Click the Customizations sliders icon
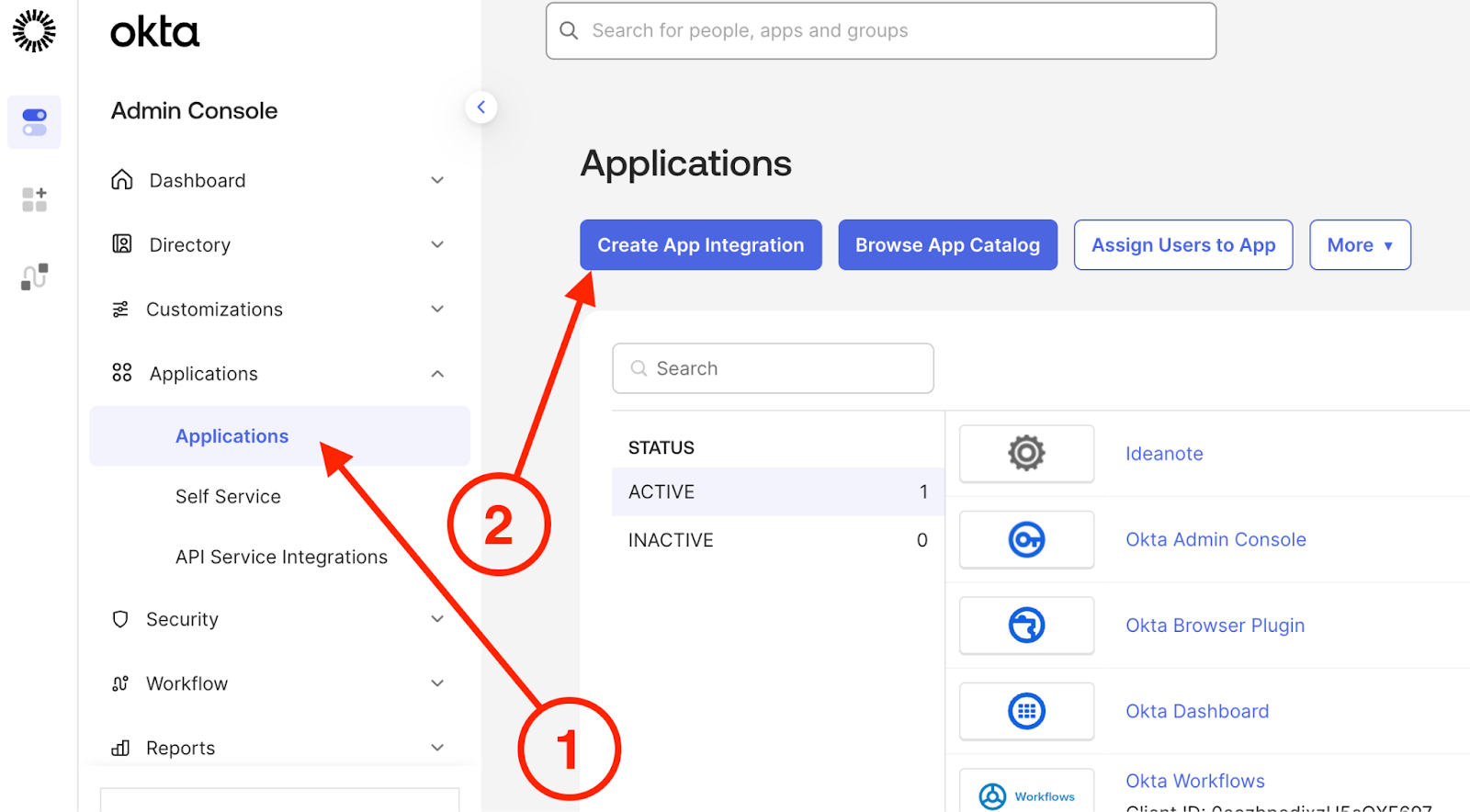1470x812 pixels. (x=120, y=309)
